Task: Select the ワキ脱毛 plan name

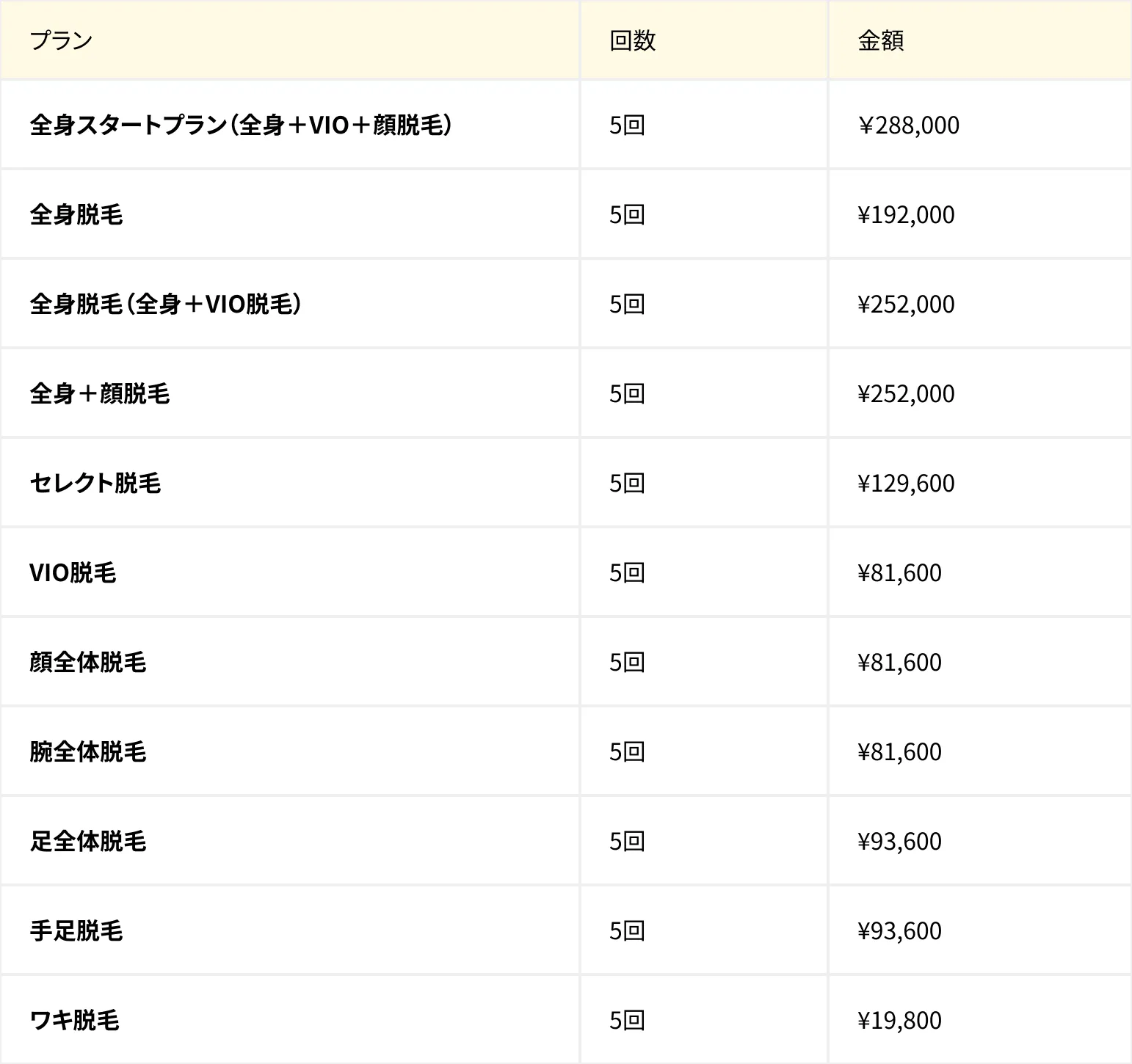Action: tap(74, 1021)
